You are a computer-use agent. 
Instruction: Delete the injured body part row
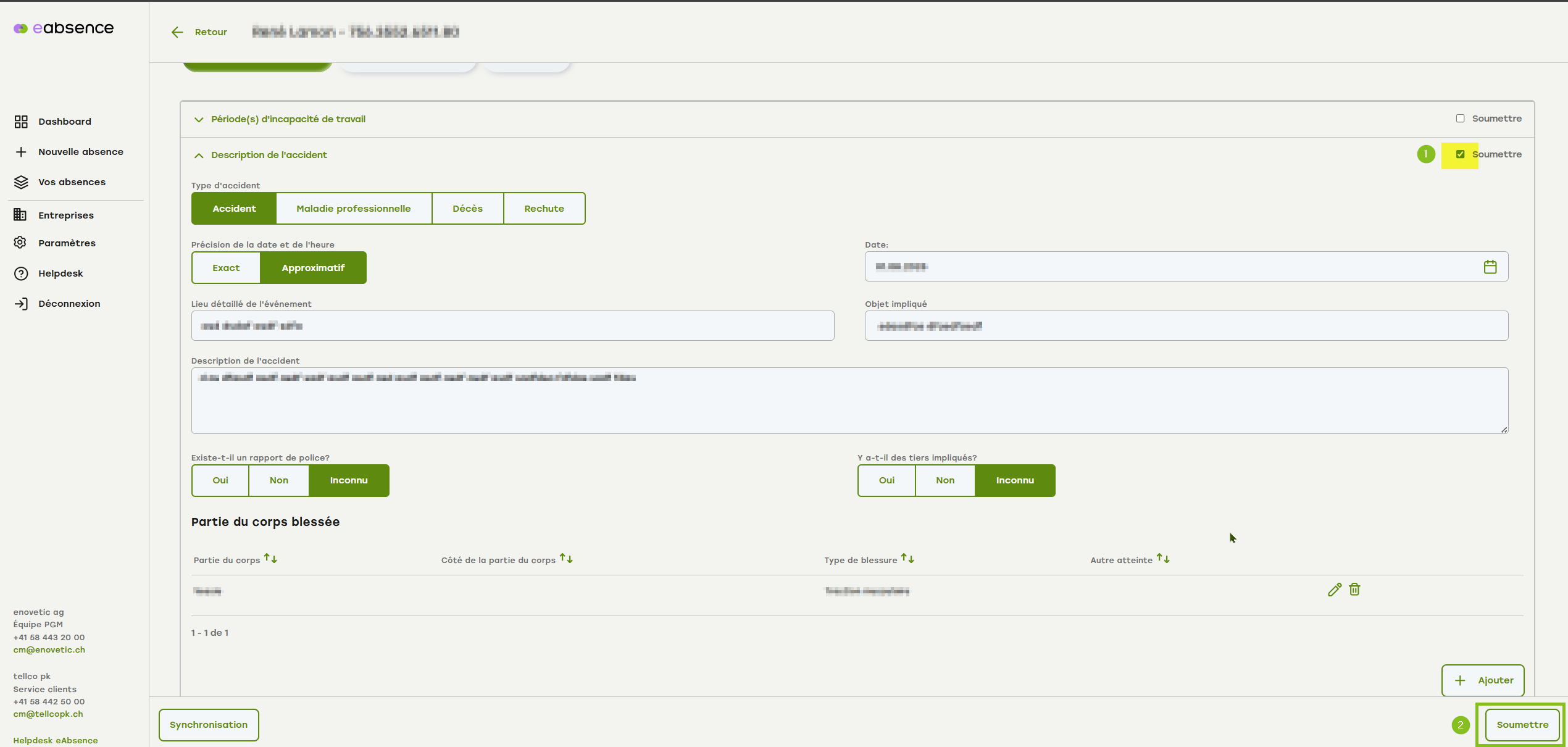(1354, 590)
